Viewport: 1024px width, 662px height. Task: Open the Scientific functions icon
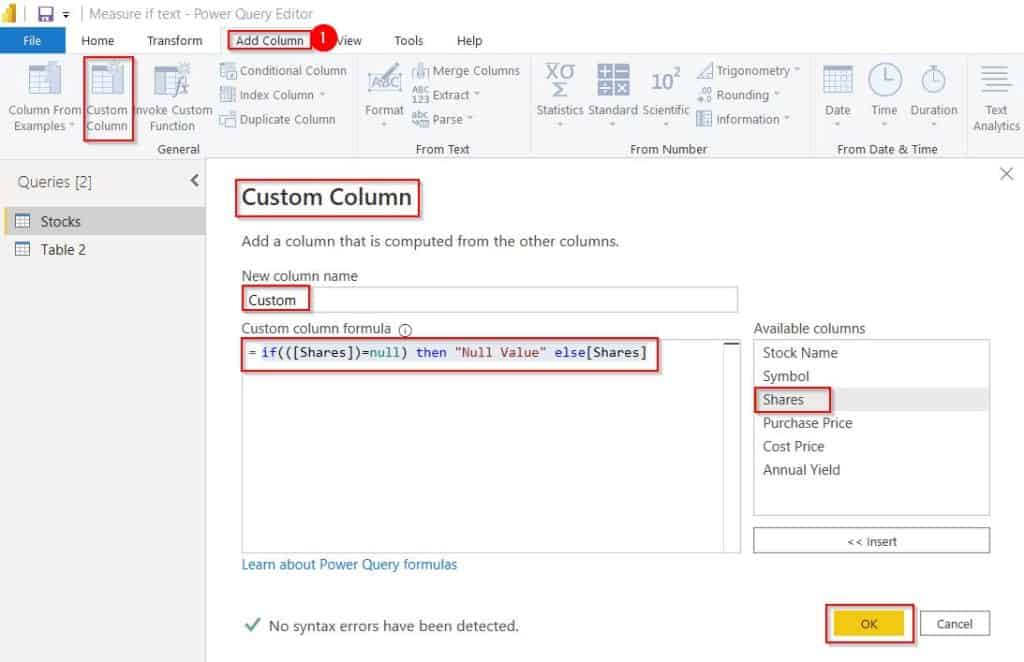coord(665,80)
